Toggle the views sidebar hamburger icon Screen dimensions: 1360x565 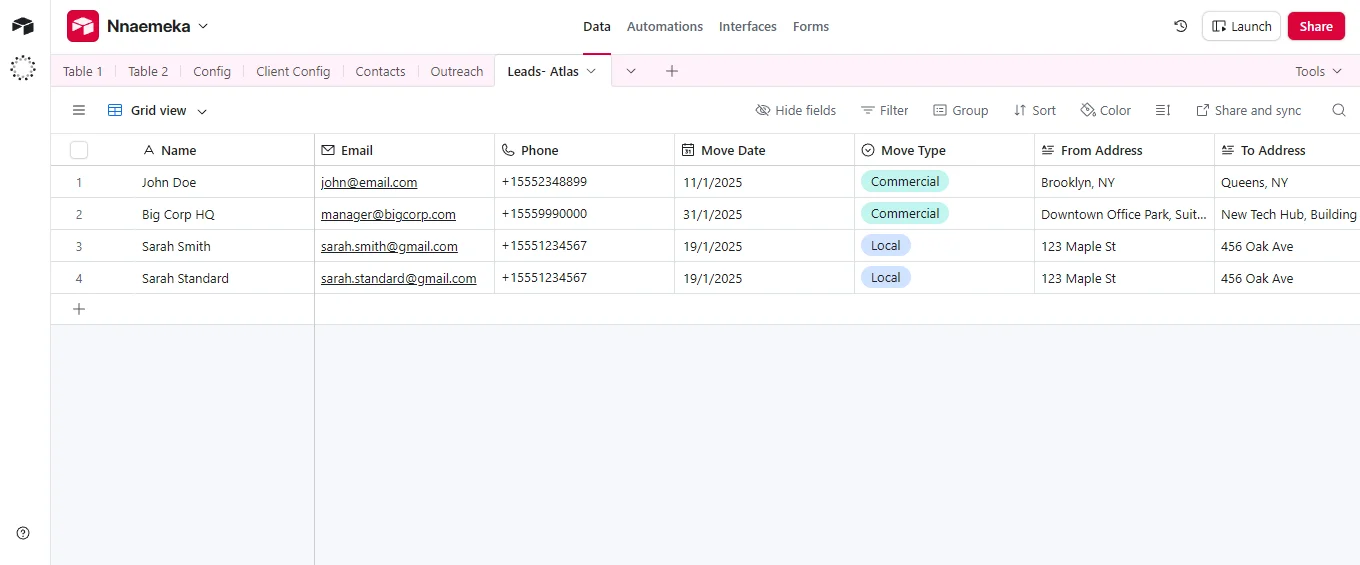point(79,111)
